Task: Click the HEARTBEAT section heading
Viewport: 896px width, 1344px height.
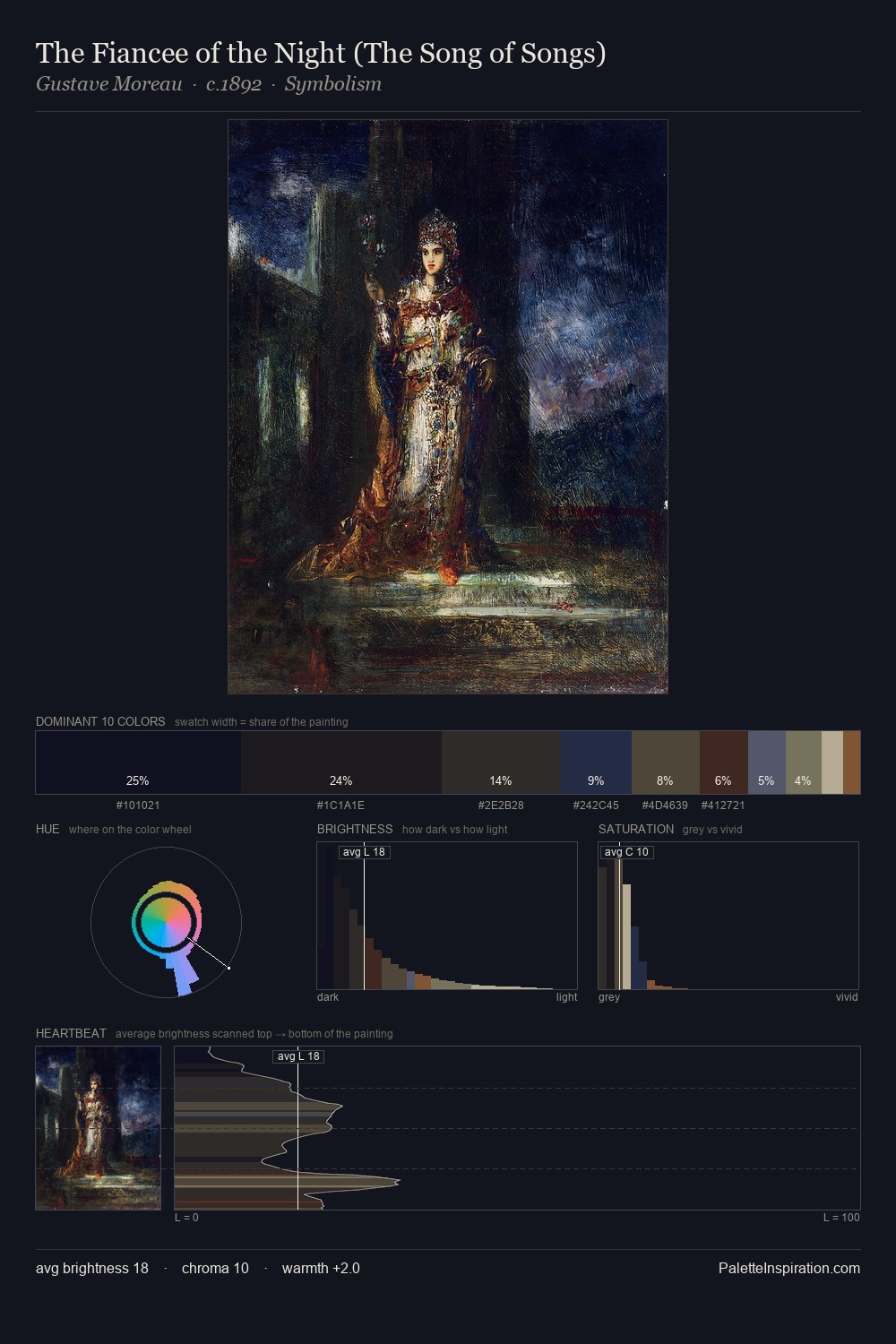Action: click(71, 1033)
